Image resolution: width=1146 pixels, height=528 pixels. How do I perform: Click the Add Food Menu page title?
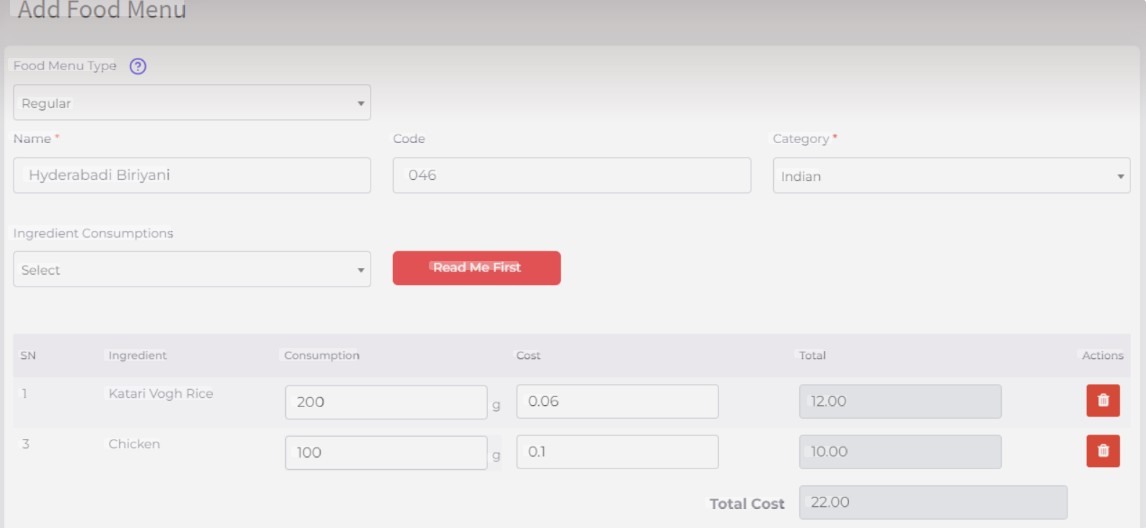[x=102, y=12]
